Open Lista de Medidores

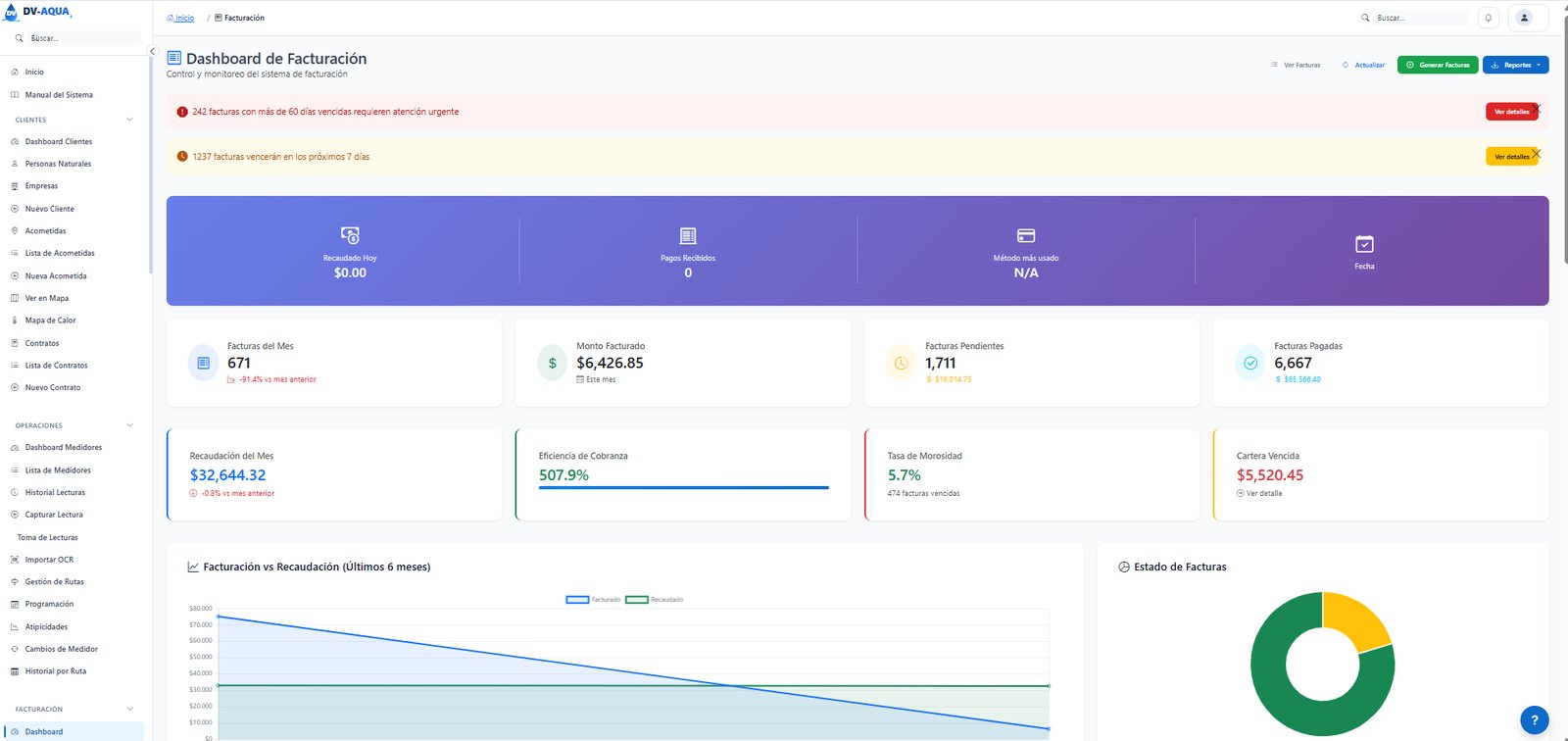[x=73, y=470]
